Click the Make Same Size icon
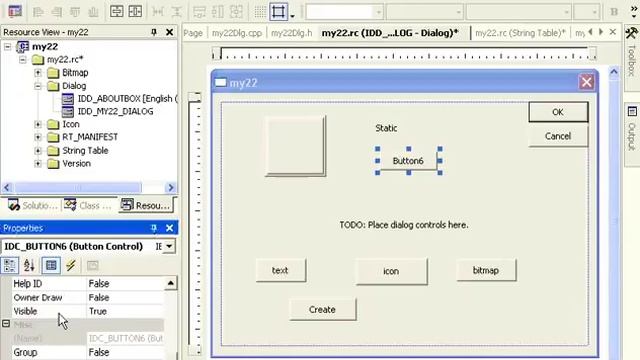Screen dimensions: 640x360 [236, 12]
